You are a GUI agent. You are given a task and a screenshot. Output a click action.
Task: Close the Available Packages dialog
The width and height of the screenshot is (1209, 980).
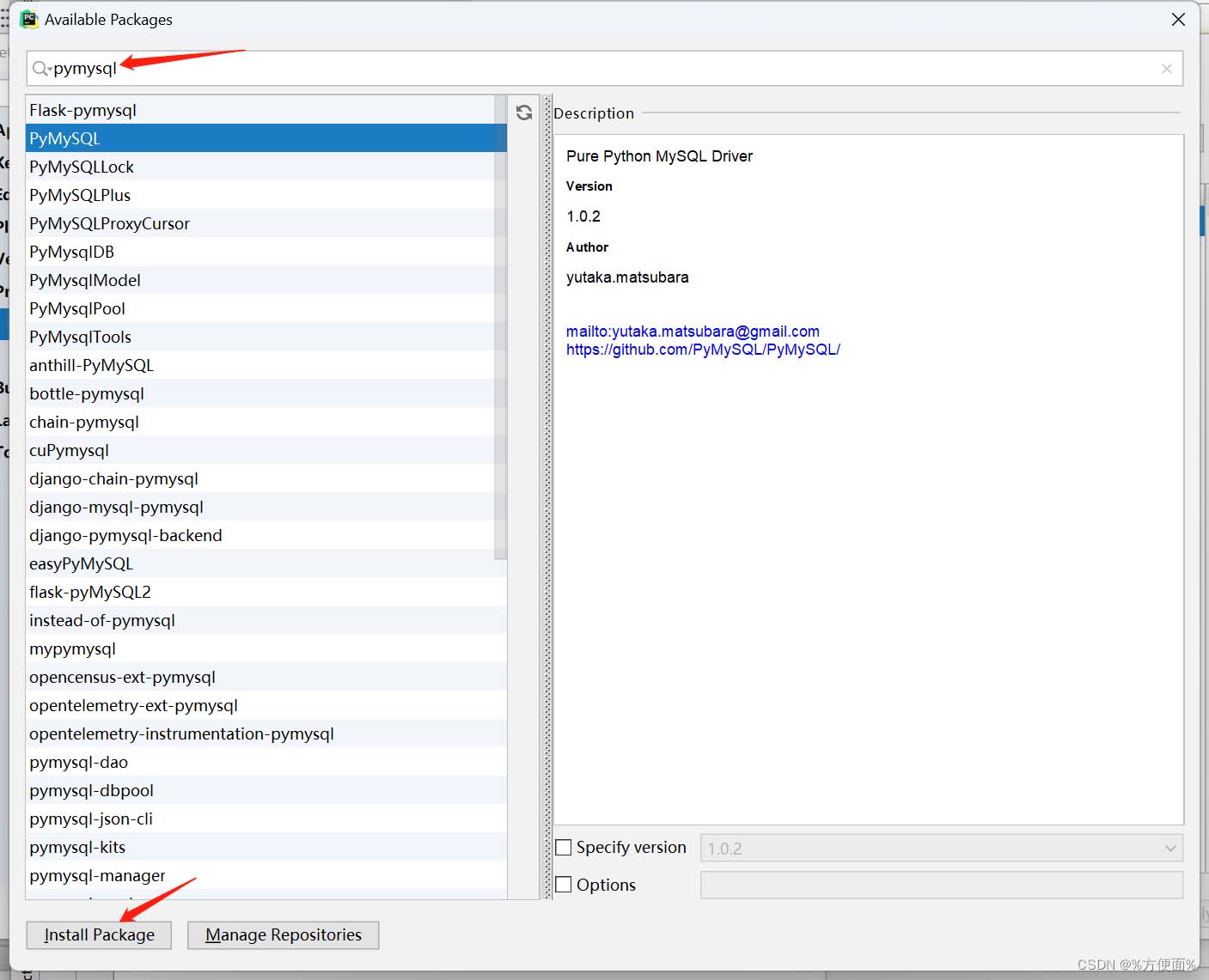[1178, 19]
